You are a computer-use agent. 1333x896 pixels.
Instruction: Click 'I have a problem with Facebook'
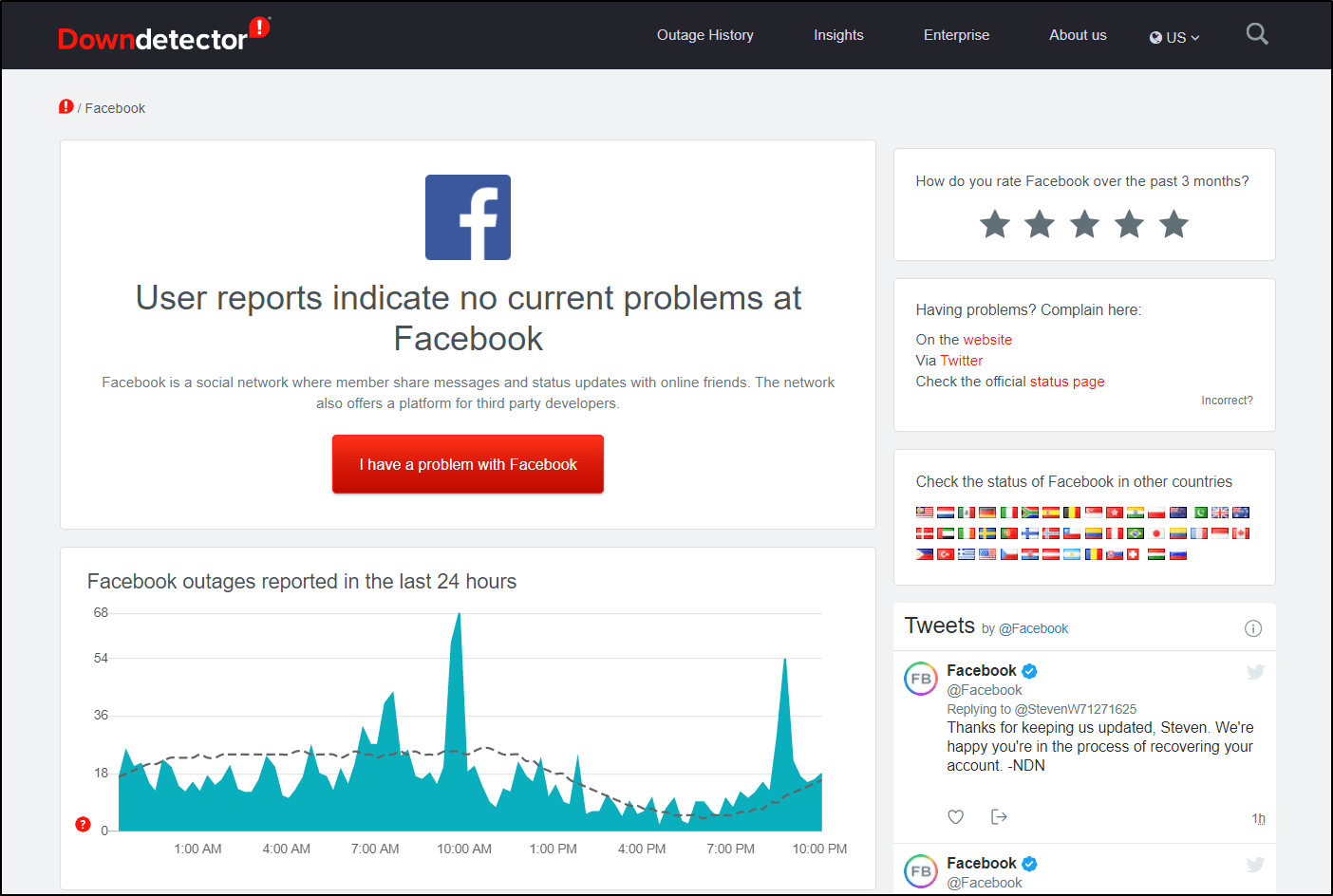tap(468, 464)
